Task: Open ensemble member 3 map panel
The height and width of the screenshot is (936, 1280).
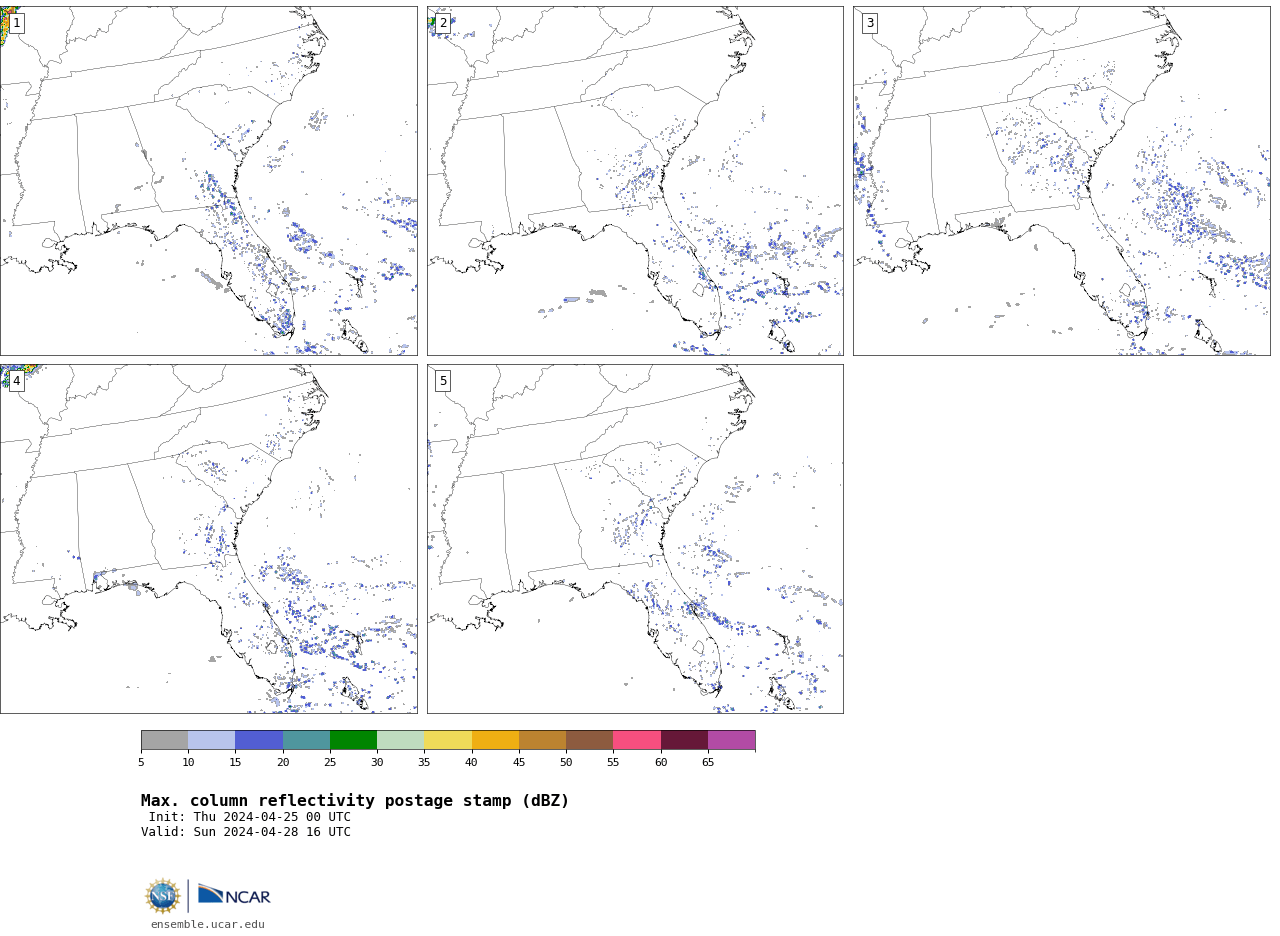Action: pos(1061,181)
